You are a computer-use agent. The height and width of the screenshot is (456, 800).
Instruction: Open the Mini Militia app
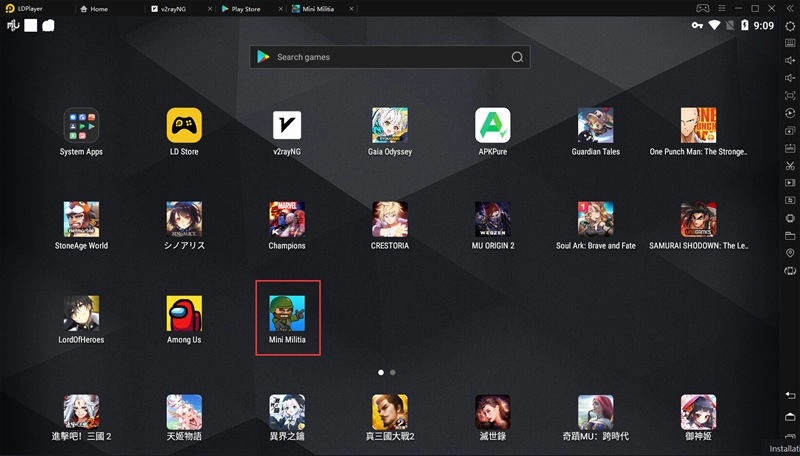(287, 314)
